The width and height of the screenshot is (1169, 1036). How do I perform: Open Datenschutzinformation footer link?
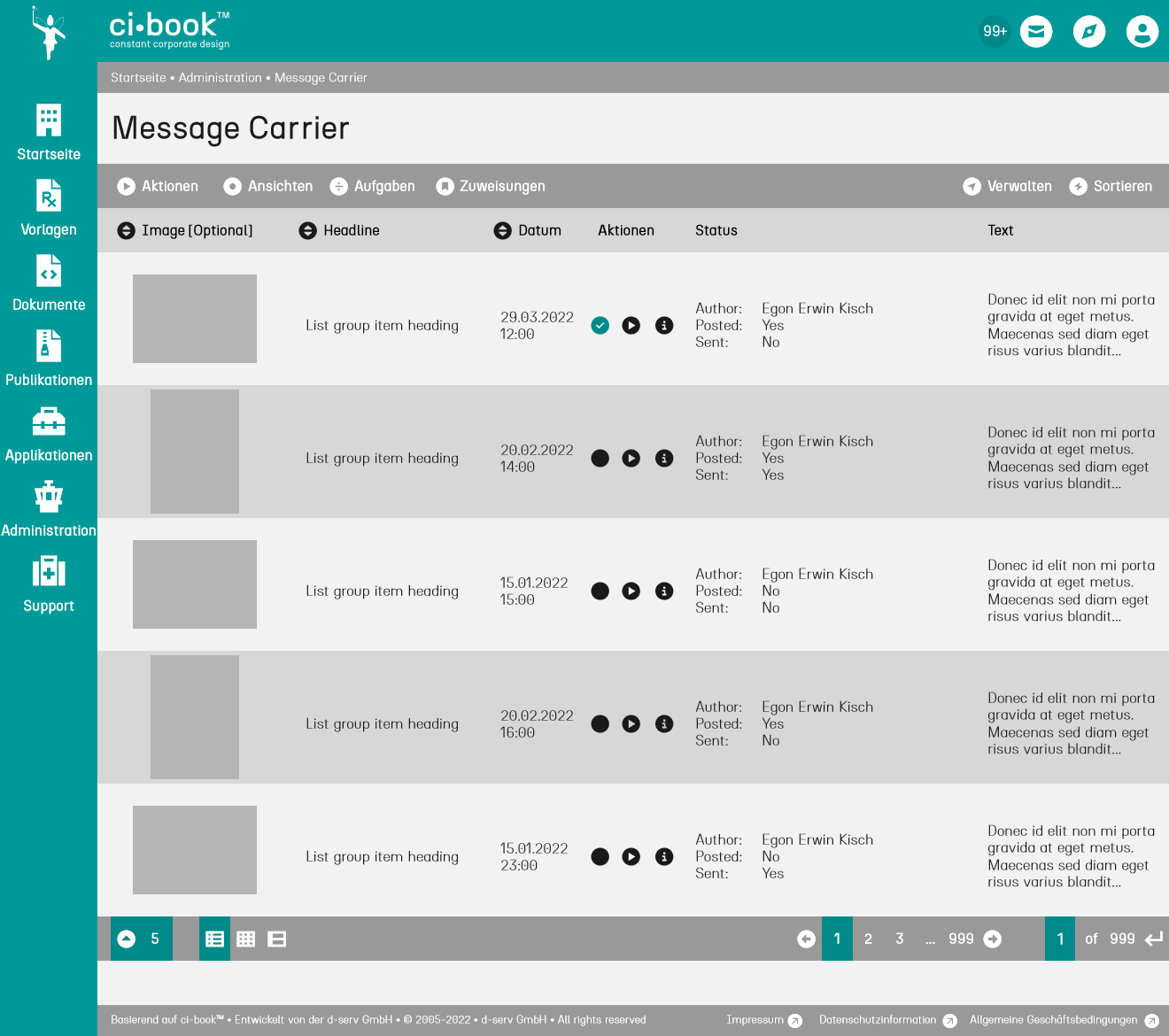click(x=888, y=1020)
